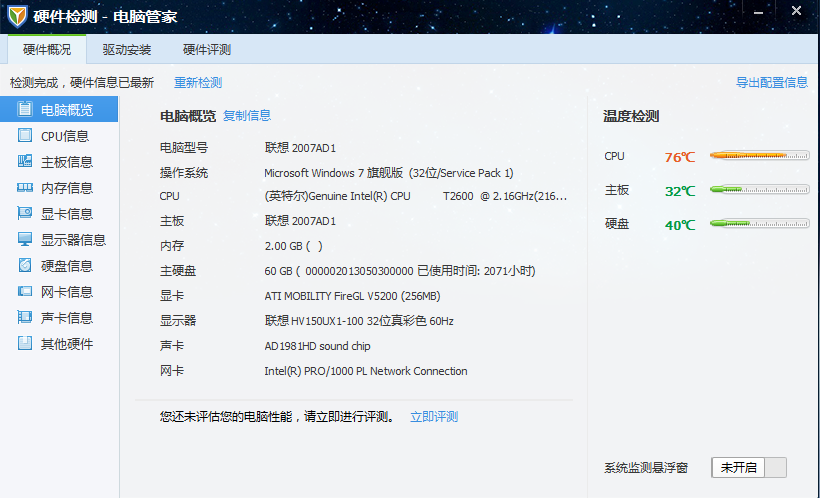Click the CPU temperature bar

[759, 155]
